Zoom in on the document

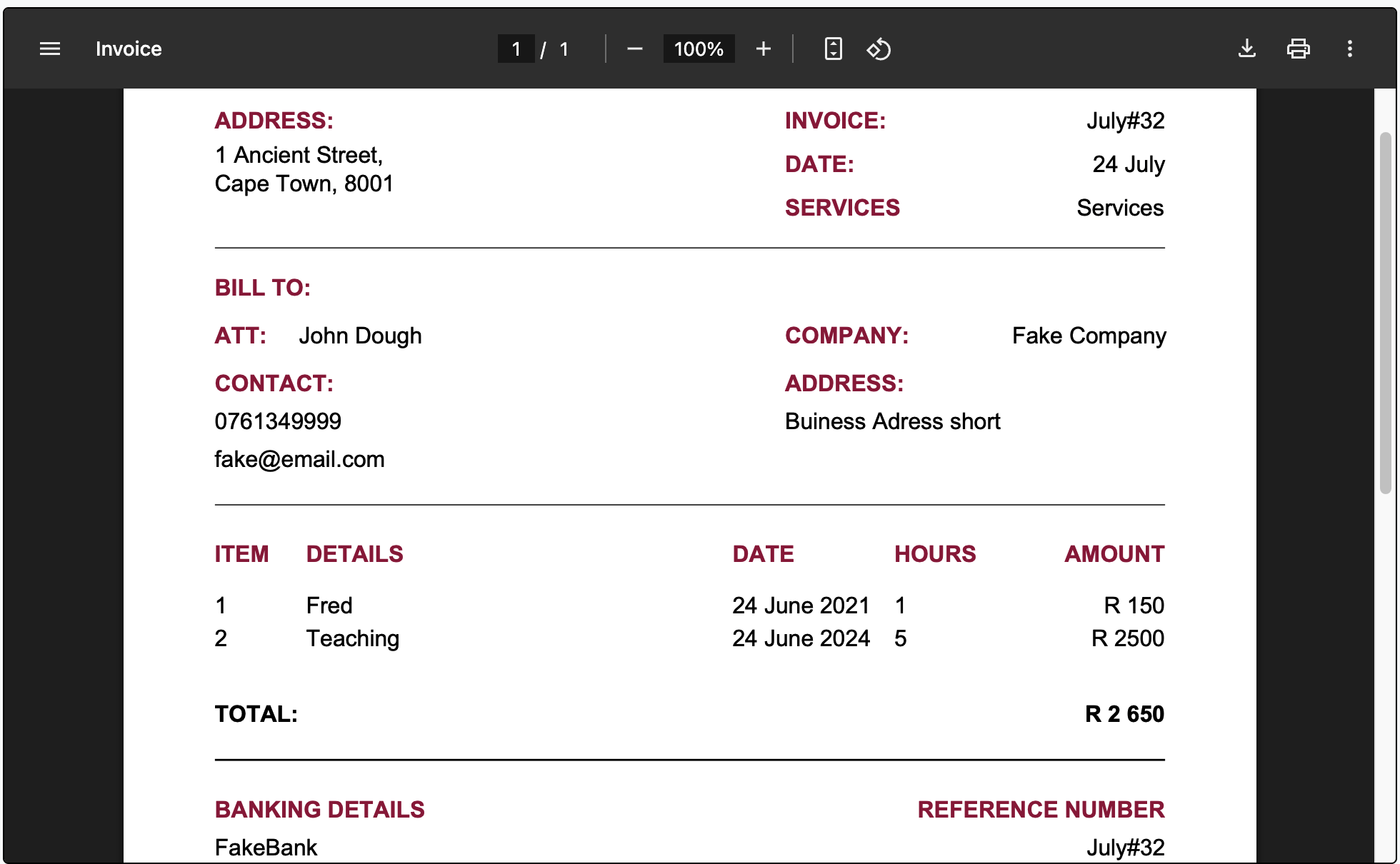click(763, 49)
